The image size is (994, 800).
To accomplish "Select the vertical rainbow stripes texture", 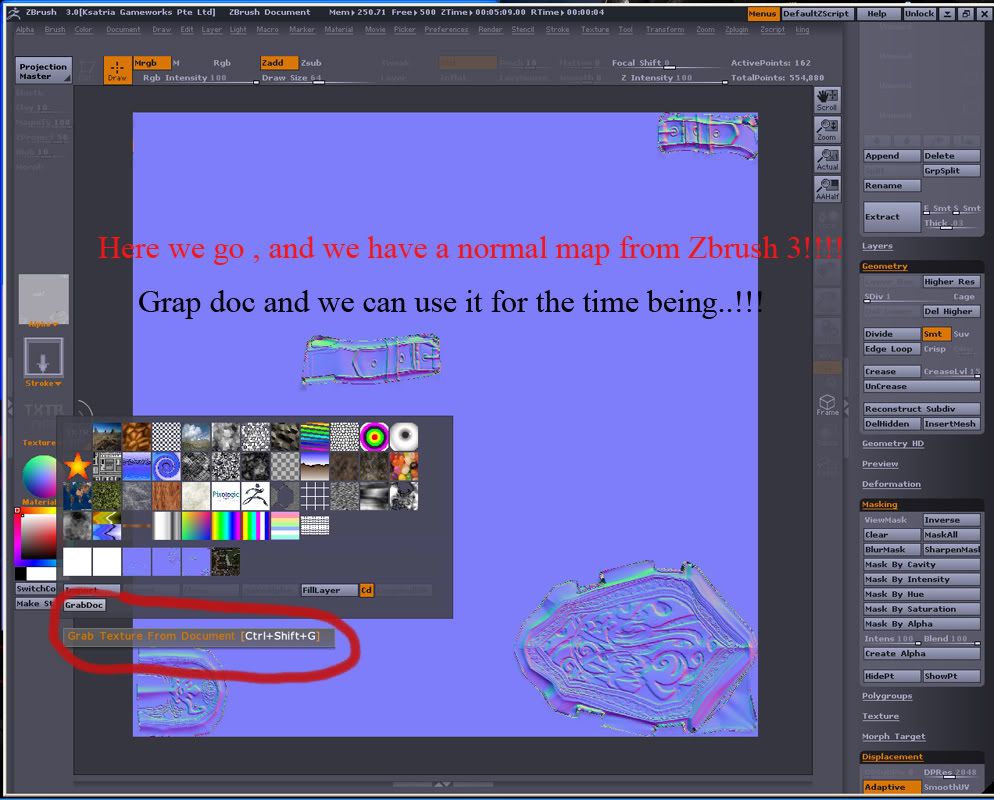I will coord(226,526).
